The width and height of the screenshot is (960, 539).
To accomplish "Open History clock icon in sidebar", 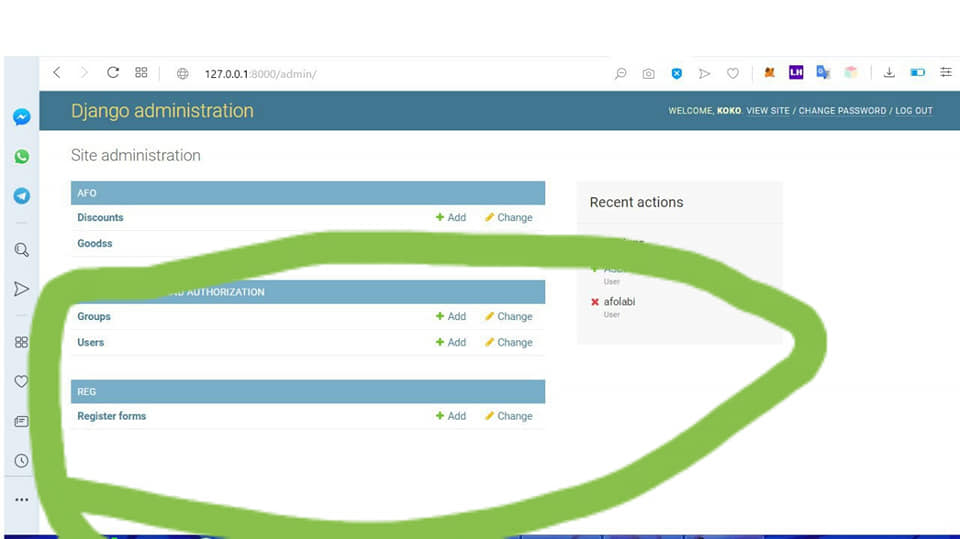I will point(21,461).
